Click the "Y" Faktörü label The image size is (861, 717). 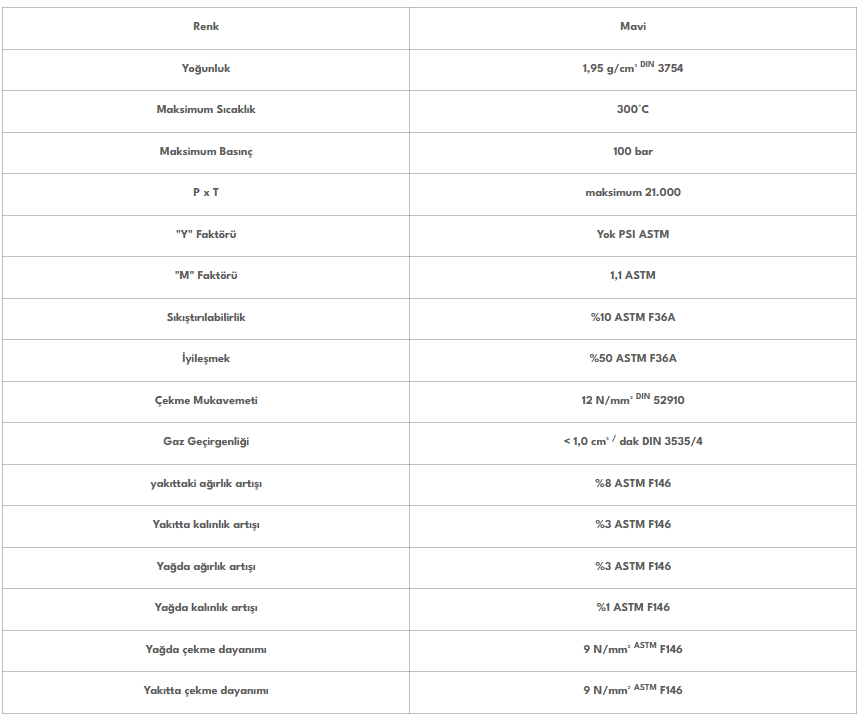coord(206,235)
